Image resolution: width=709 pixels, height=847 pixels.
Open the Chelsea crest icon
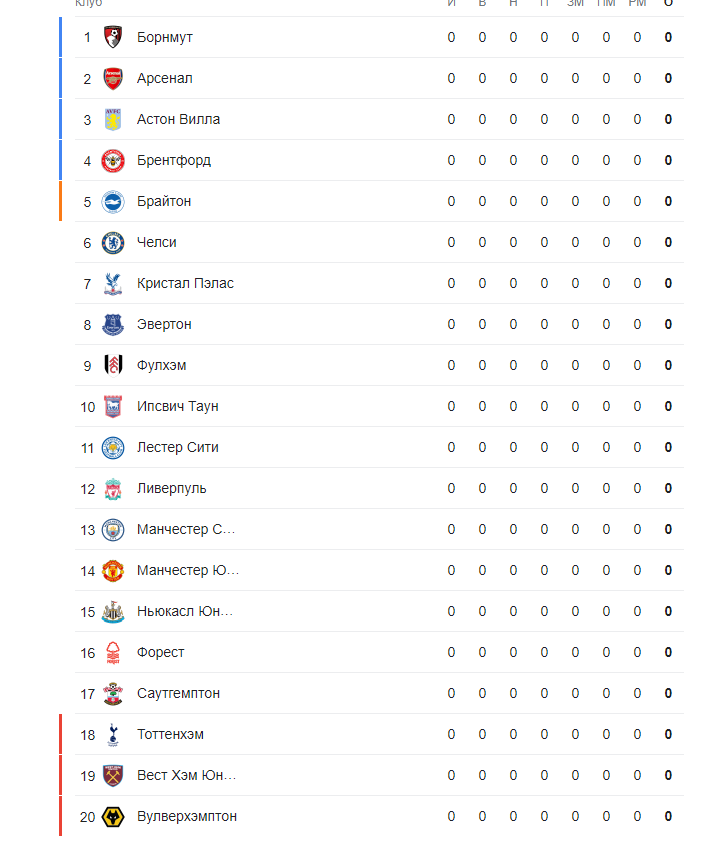[x=113, y=242]
